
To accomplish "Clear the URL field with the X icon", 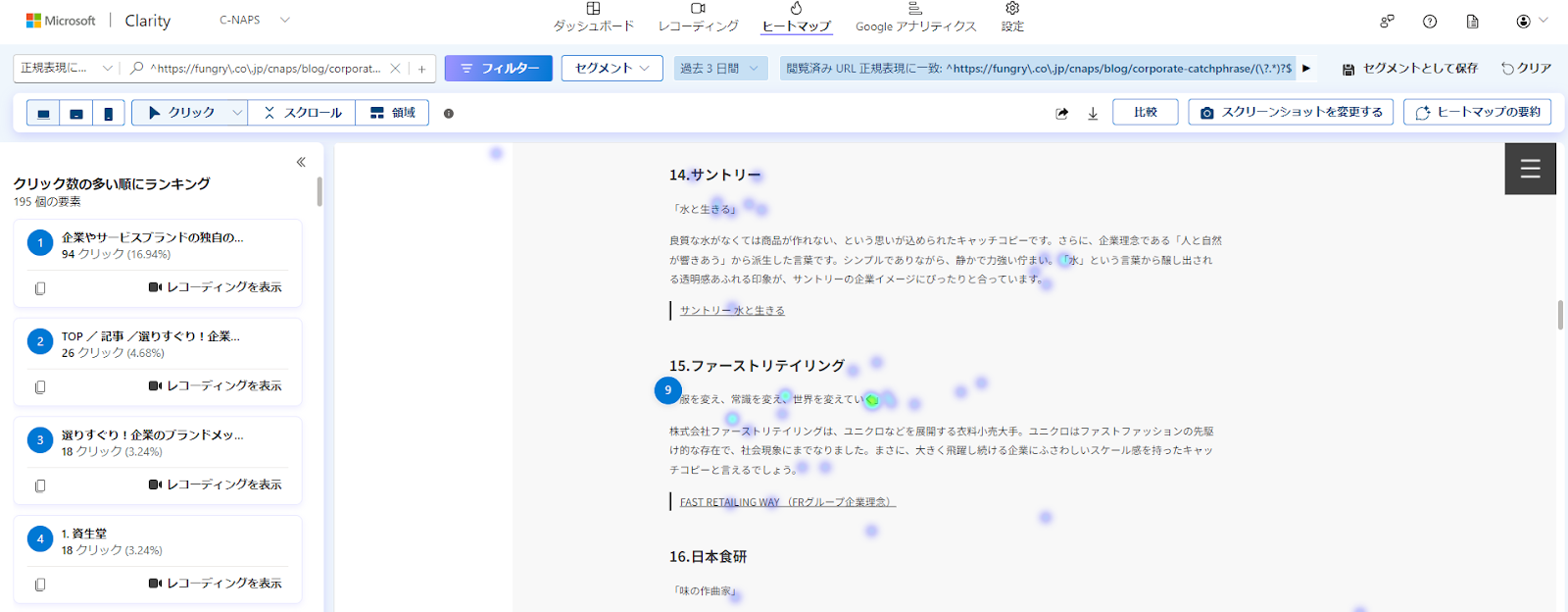I will click(x=395, y=68).
